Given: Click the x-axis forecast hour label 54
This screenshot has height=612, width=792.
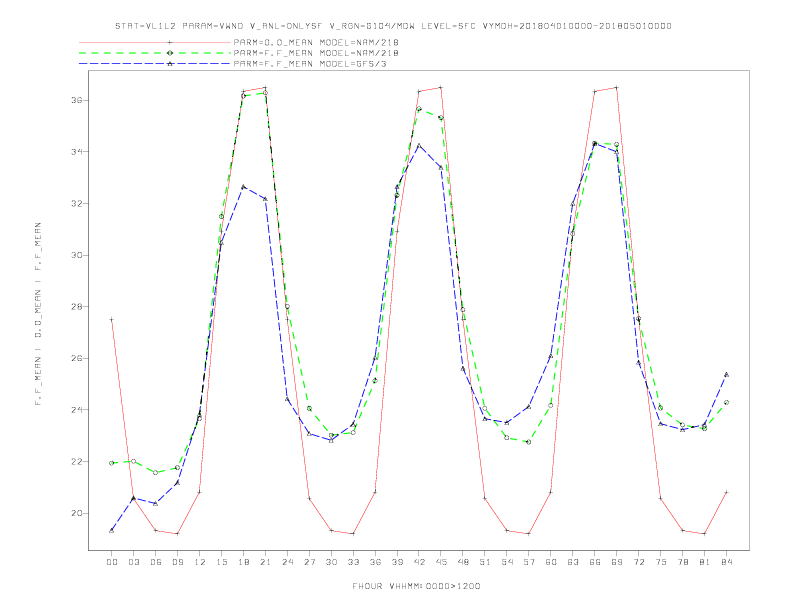Looking at the screenshot, I should [507, 562].
